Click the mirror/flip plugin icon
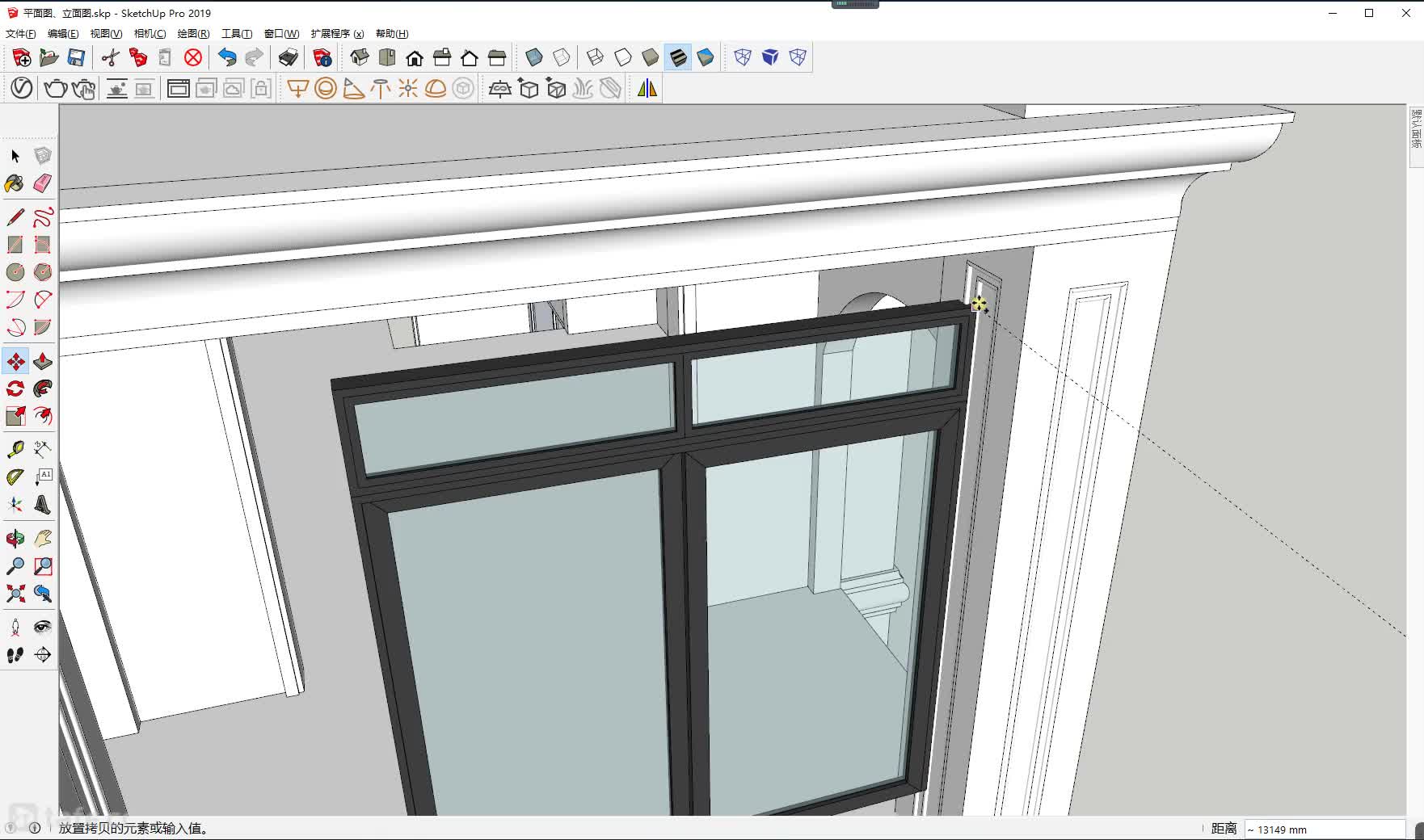1424x840 pixels. pos(647,88)
